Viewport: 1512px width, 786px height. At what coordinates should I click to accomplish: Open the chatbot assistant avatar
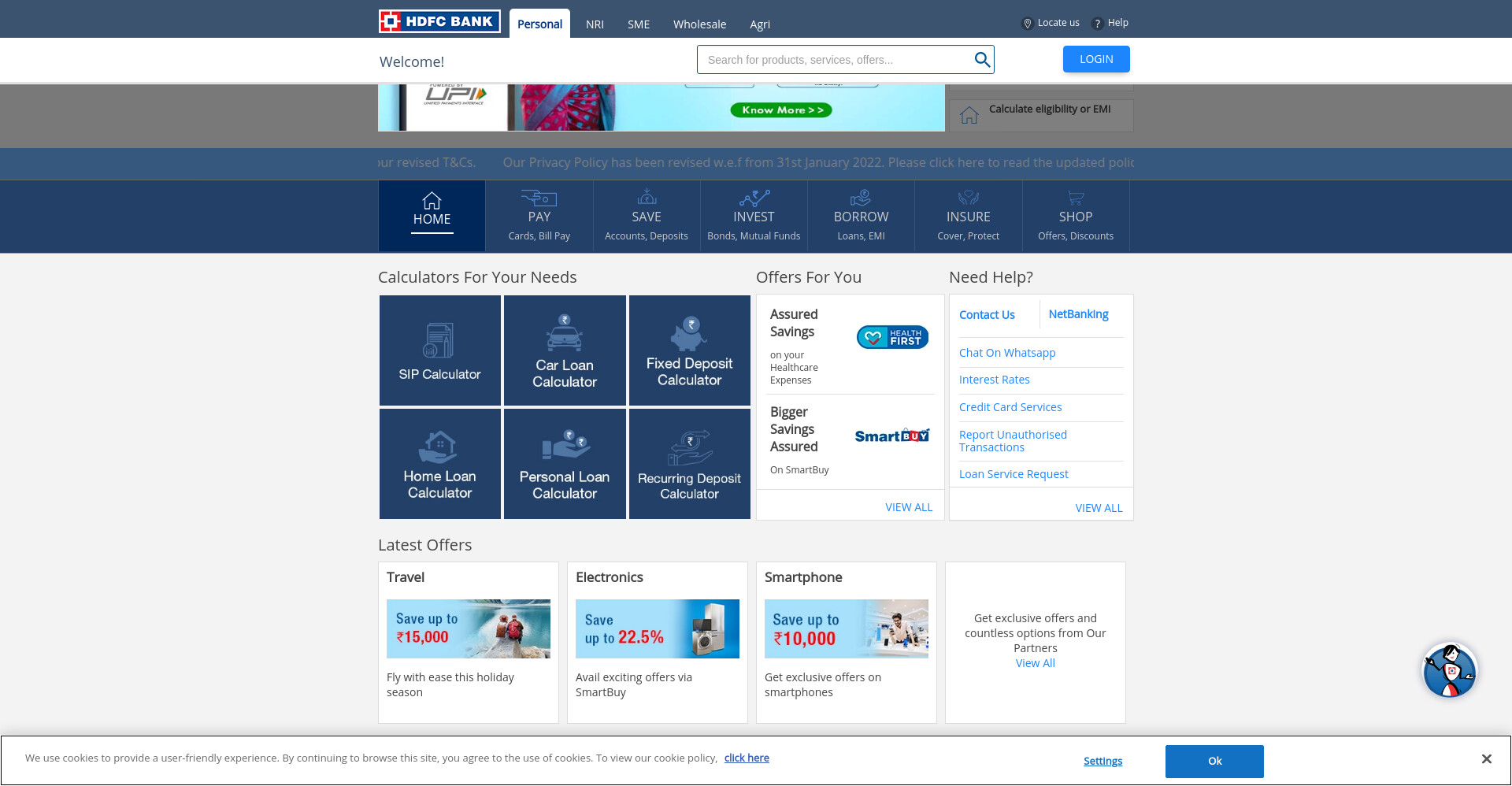1450,670
